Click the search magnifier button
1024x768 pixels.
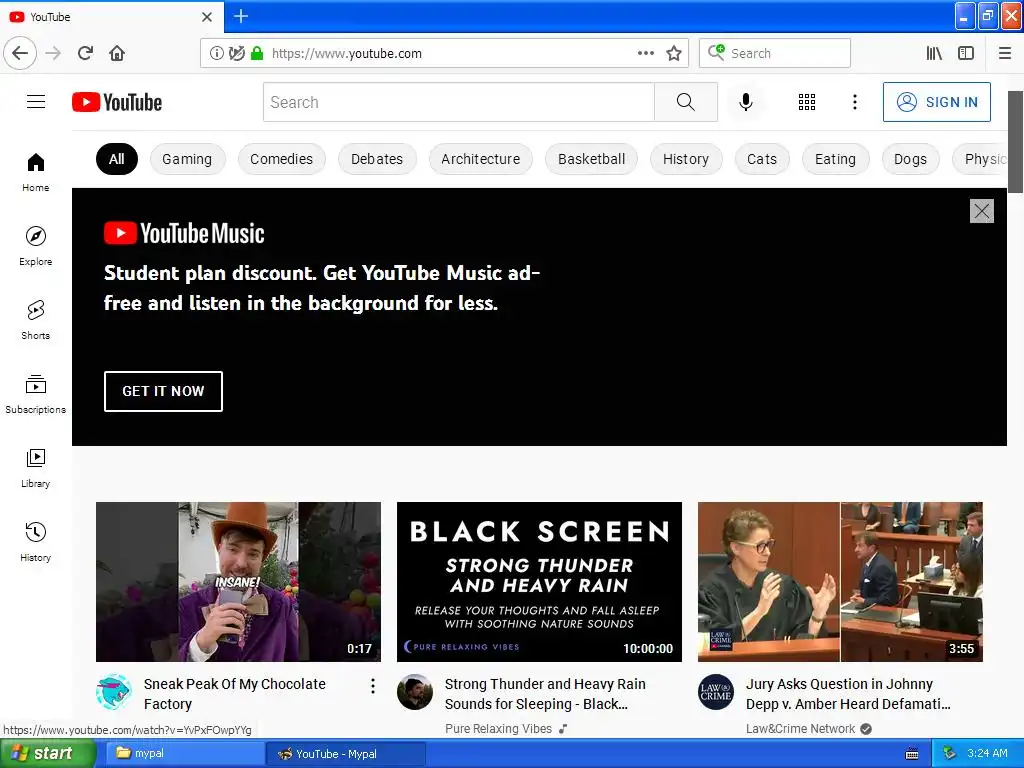pos(686,102)
